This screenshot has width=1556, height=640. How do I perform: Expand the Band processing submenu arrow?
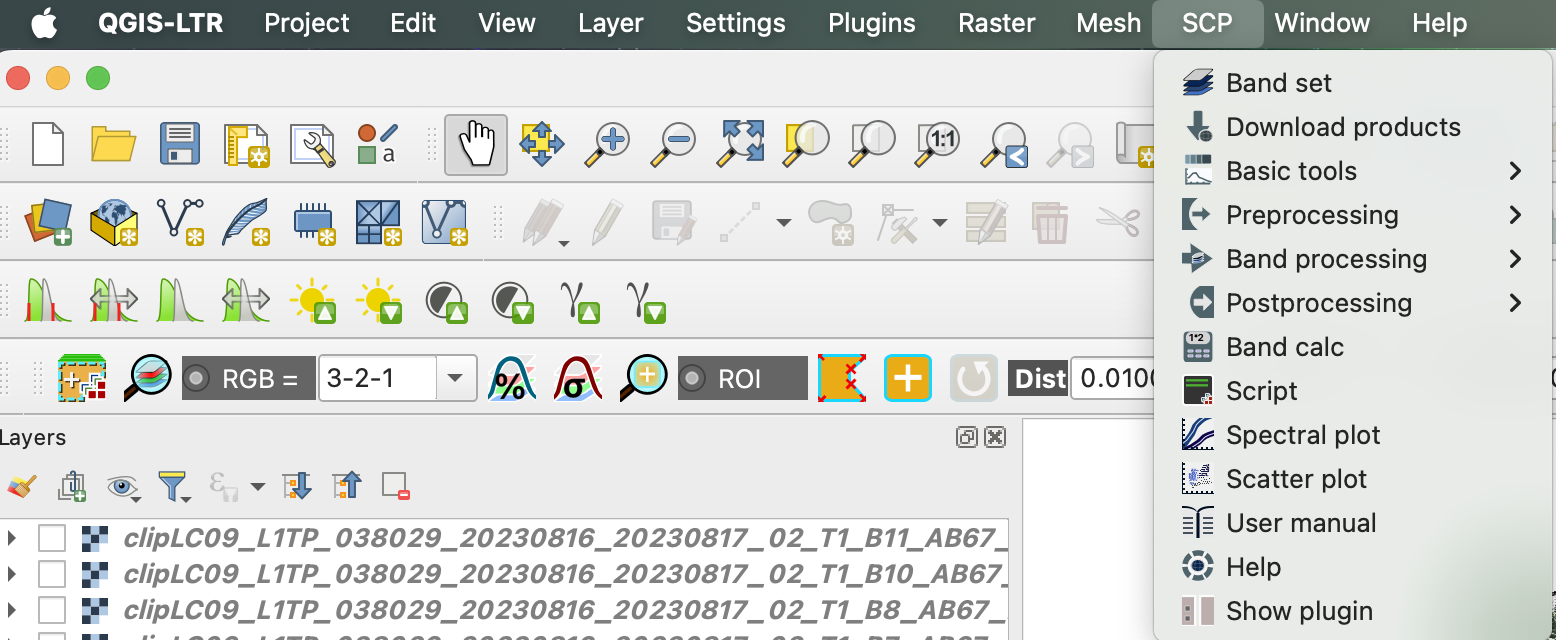pos(1515,259)
